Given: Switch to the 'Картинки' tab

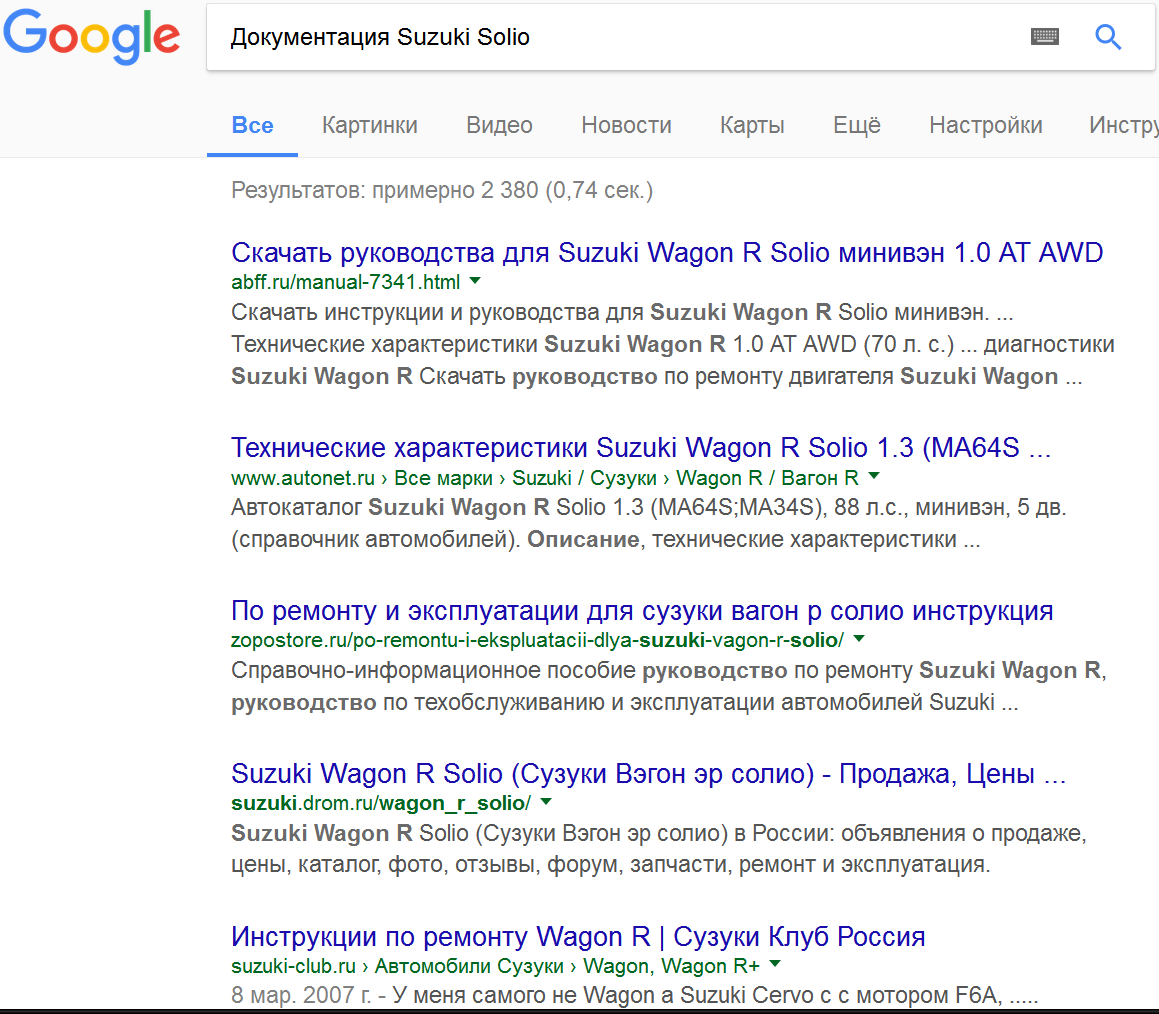Looking at the screenshot, I should point(370,125).
